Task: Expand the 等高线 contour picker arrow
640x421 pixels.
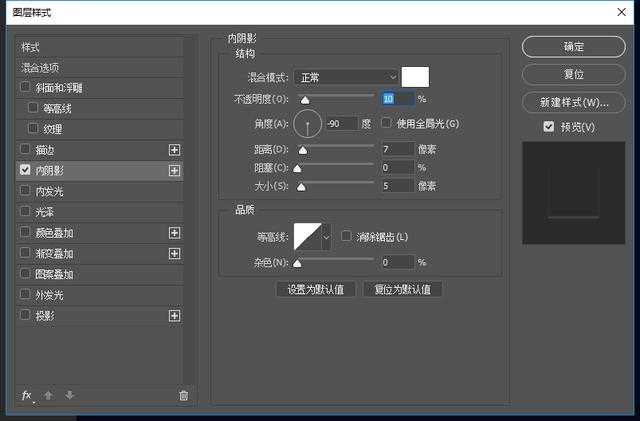Action: (x=326, y=237)
